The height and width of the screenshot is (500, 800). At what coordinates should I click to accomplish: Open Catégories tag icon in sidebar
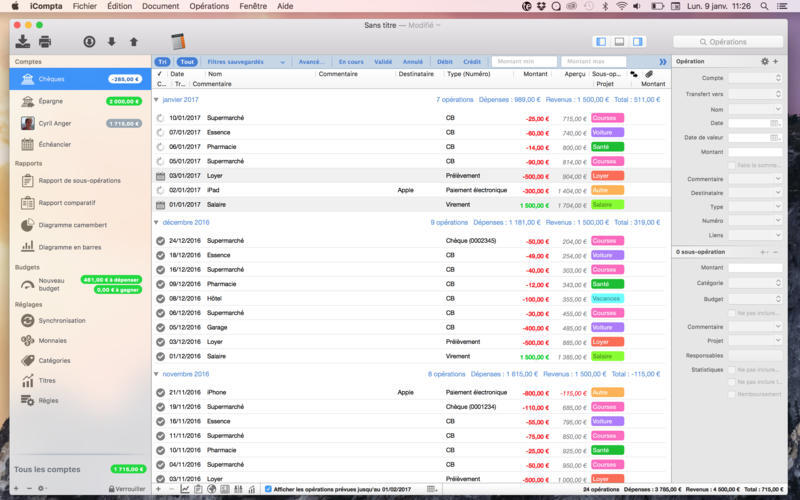28,360
